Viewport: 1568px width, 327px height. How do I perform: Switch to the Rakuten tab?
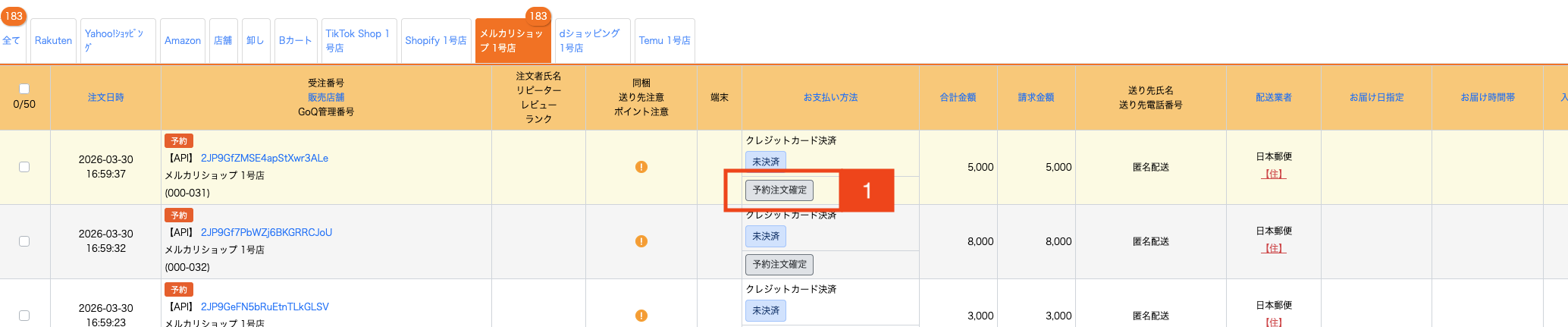click(x=53, y=41)
